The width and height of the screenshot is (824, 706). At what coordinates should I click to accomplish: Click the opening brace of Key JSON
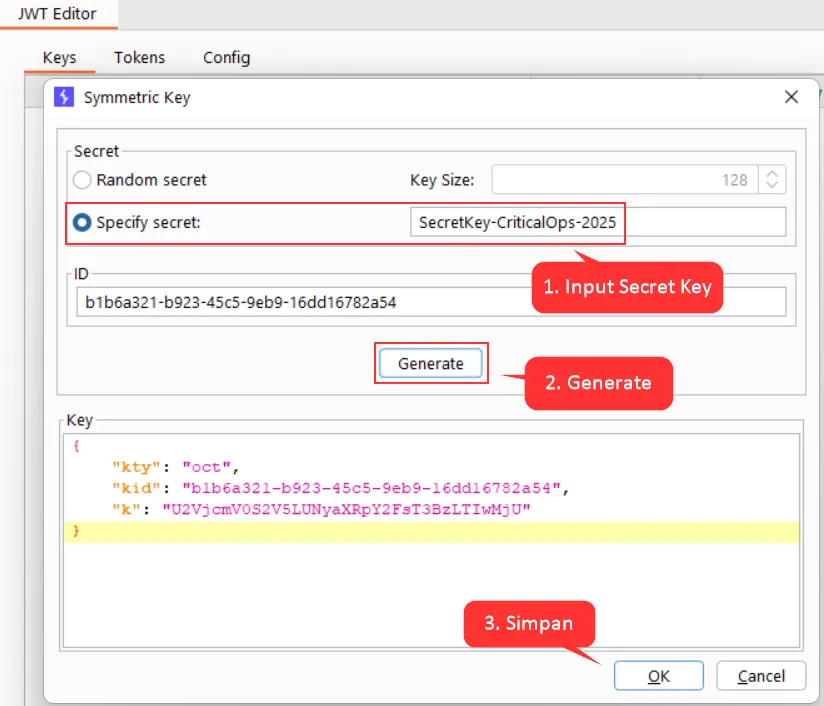(x=77, y=446)
